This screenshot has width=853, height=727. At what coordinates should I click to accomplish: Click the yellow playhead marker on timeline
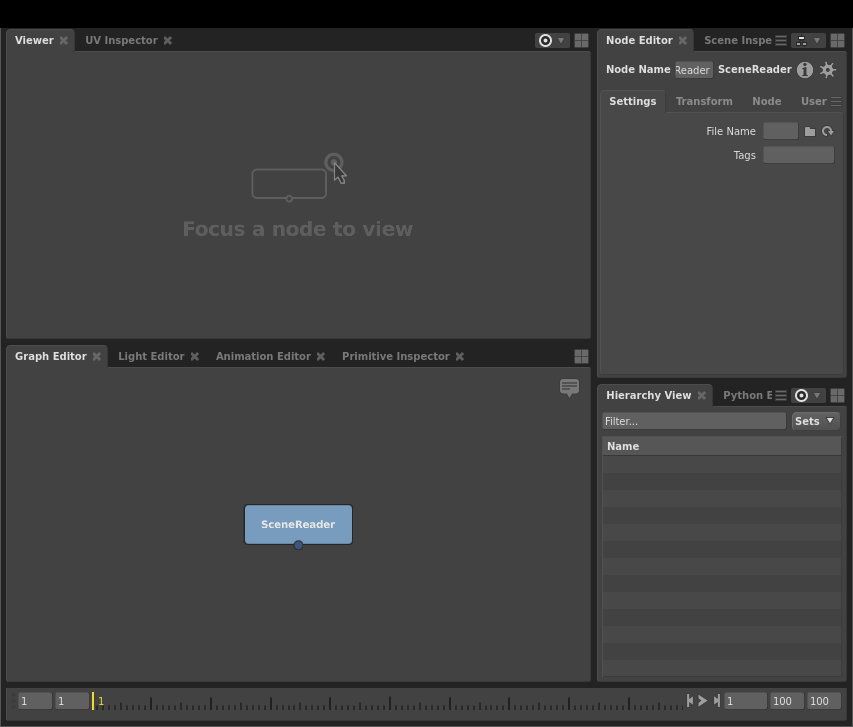(93, 701)
